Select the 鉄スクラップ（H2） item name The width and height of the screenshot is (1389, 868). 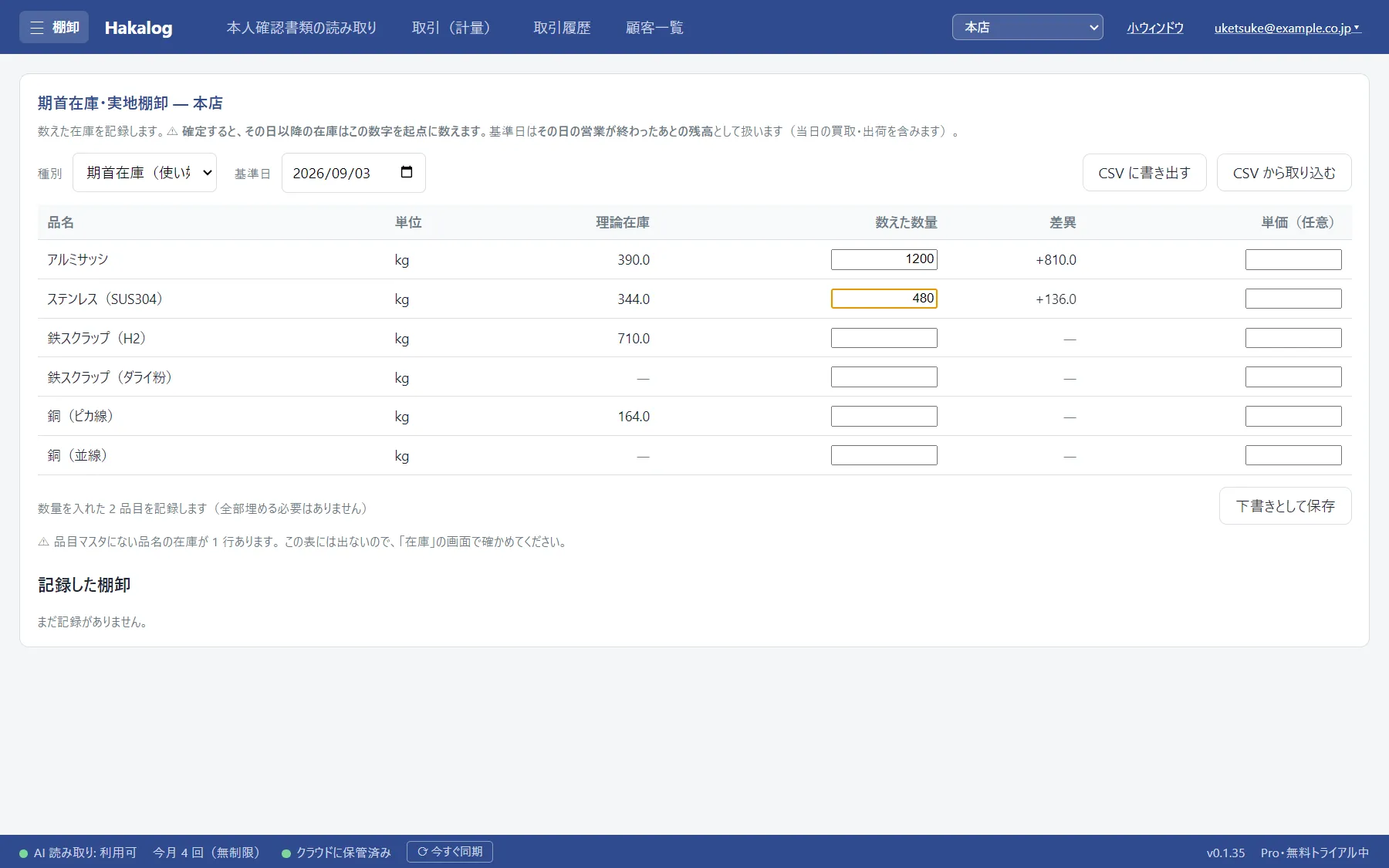(99, 338)
